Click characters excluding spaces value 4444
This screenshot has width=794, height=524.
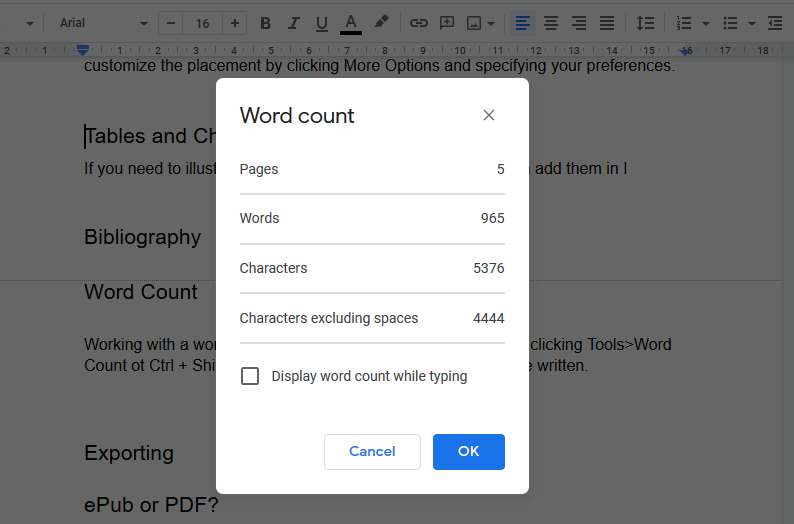tap(489, 318)
